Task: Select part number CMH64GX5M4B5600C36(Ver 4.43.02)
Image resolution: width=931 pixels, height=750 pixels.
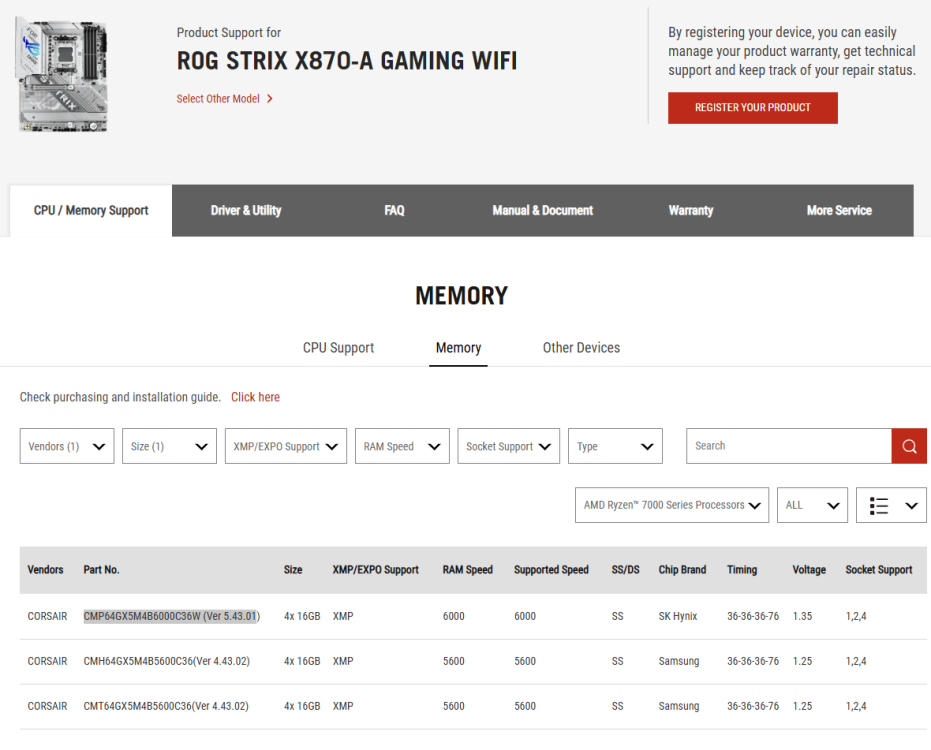Action: pos(166,662)
